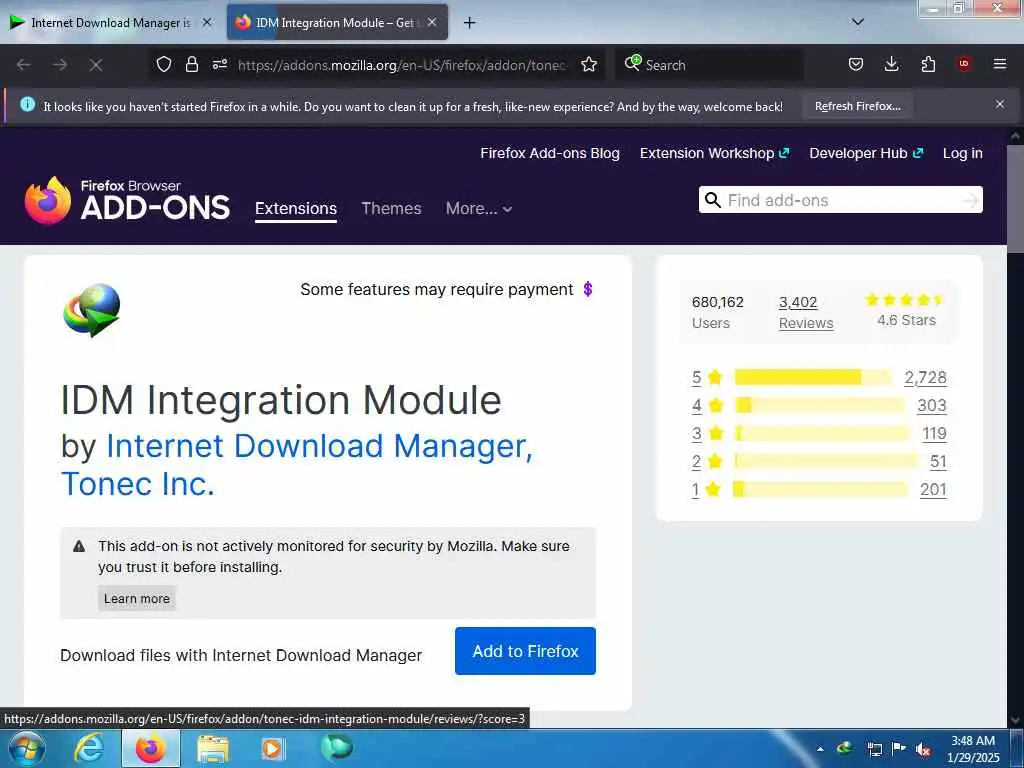Click the info icon in notification bar
Image resolution: width=1024 pixels, height=768 pixels.
point(27,104)
